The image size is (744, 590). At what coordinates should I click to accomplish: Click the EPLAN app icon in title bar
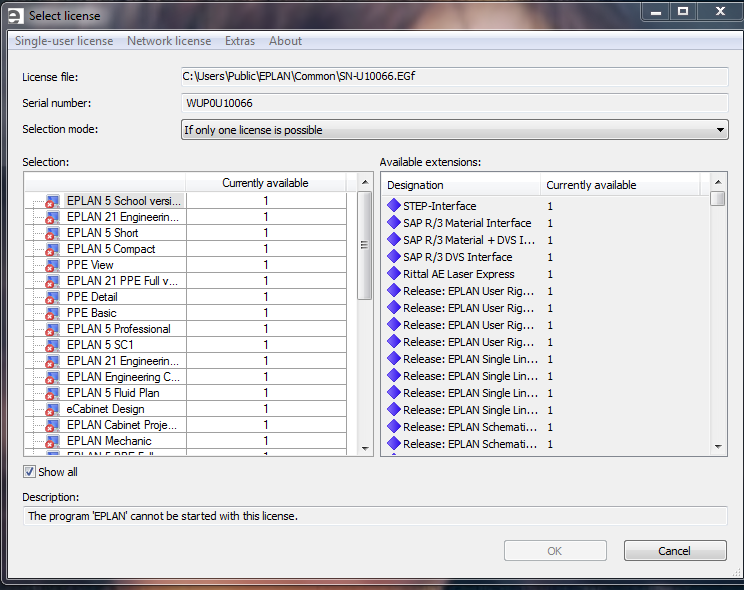tap(16, 16)
